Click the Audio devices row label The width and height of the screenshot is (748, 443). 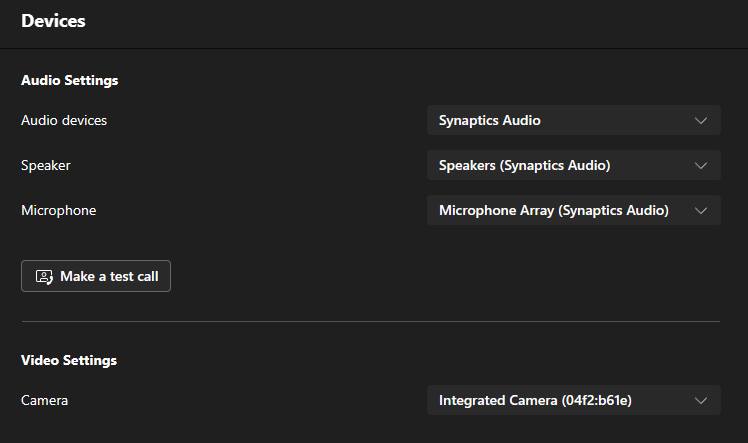[x=64, y=120]
